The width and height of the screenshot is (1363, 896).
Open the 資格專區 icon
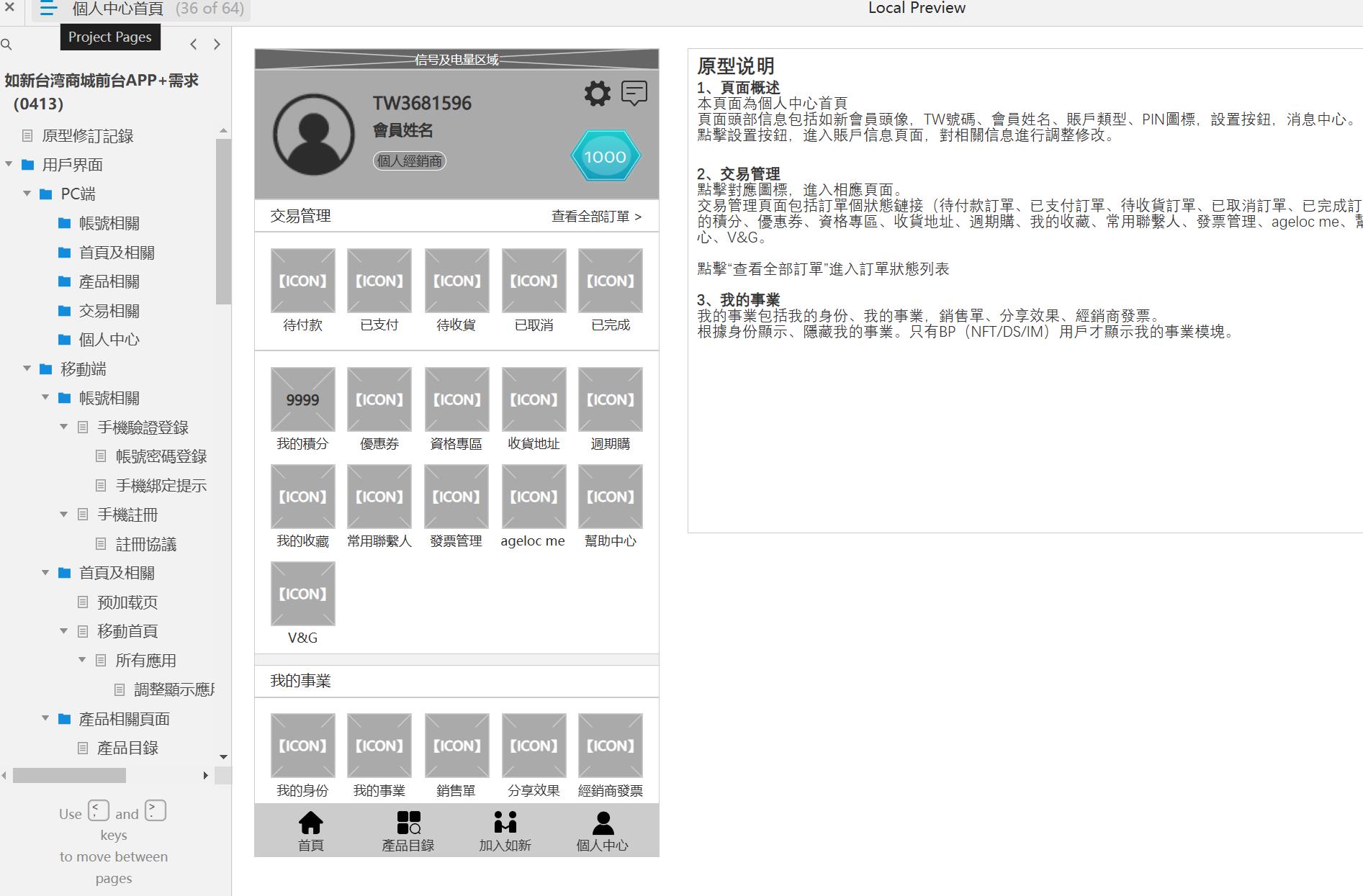456,399
